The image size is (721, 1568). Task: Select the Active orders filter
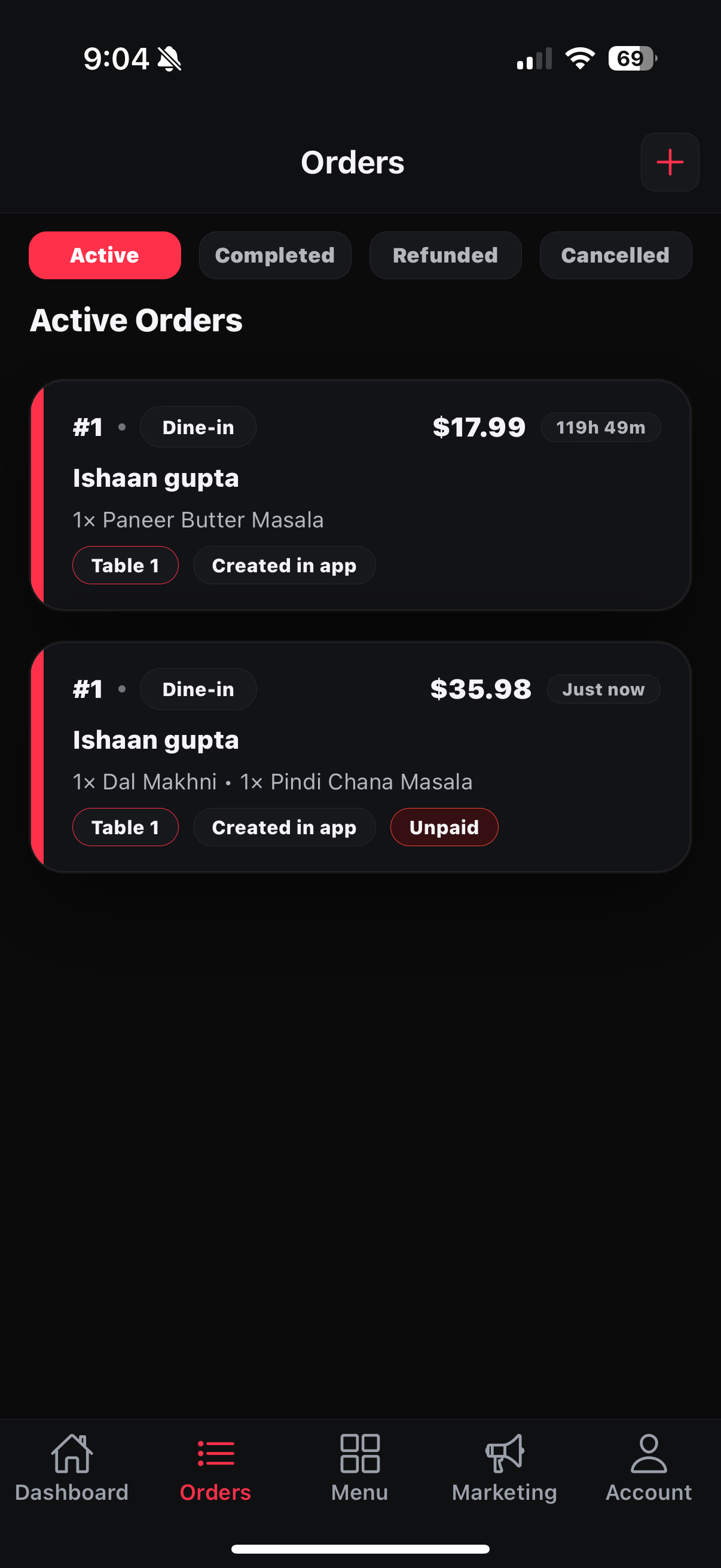pyautogui.click(x=105, y=256)
